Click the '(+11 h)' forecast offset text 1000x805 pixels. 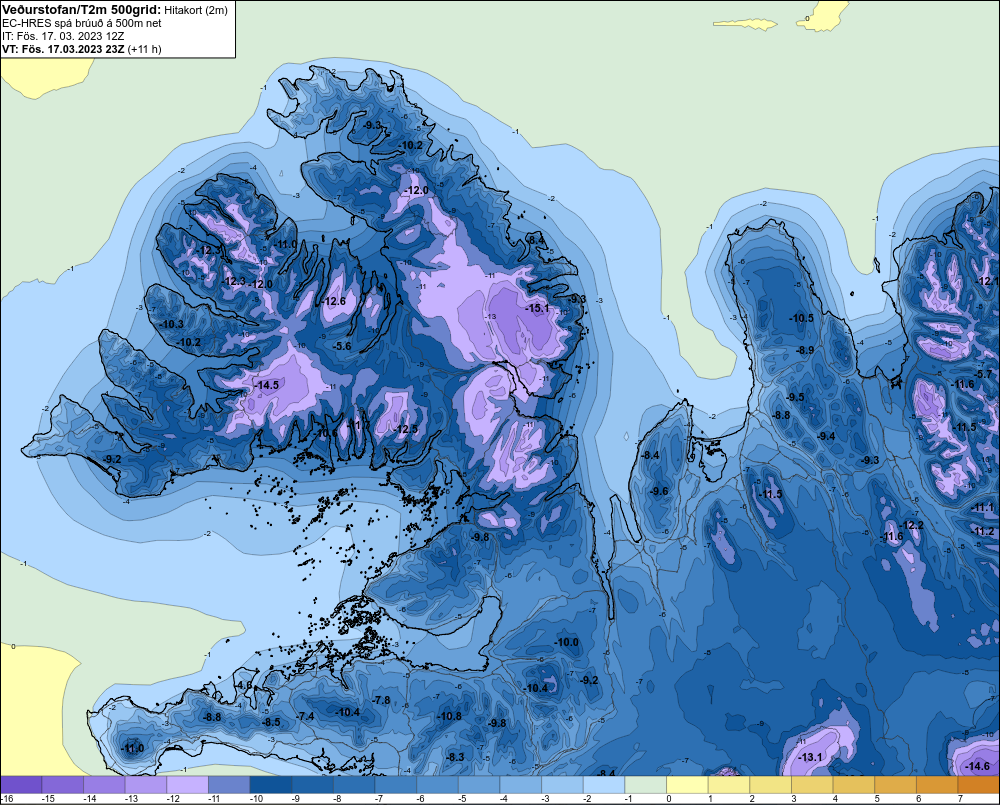point(145,49)
